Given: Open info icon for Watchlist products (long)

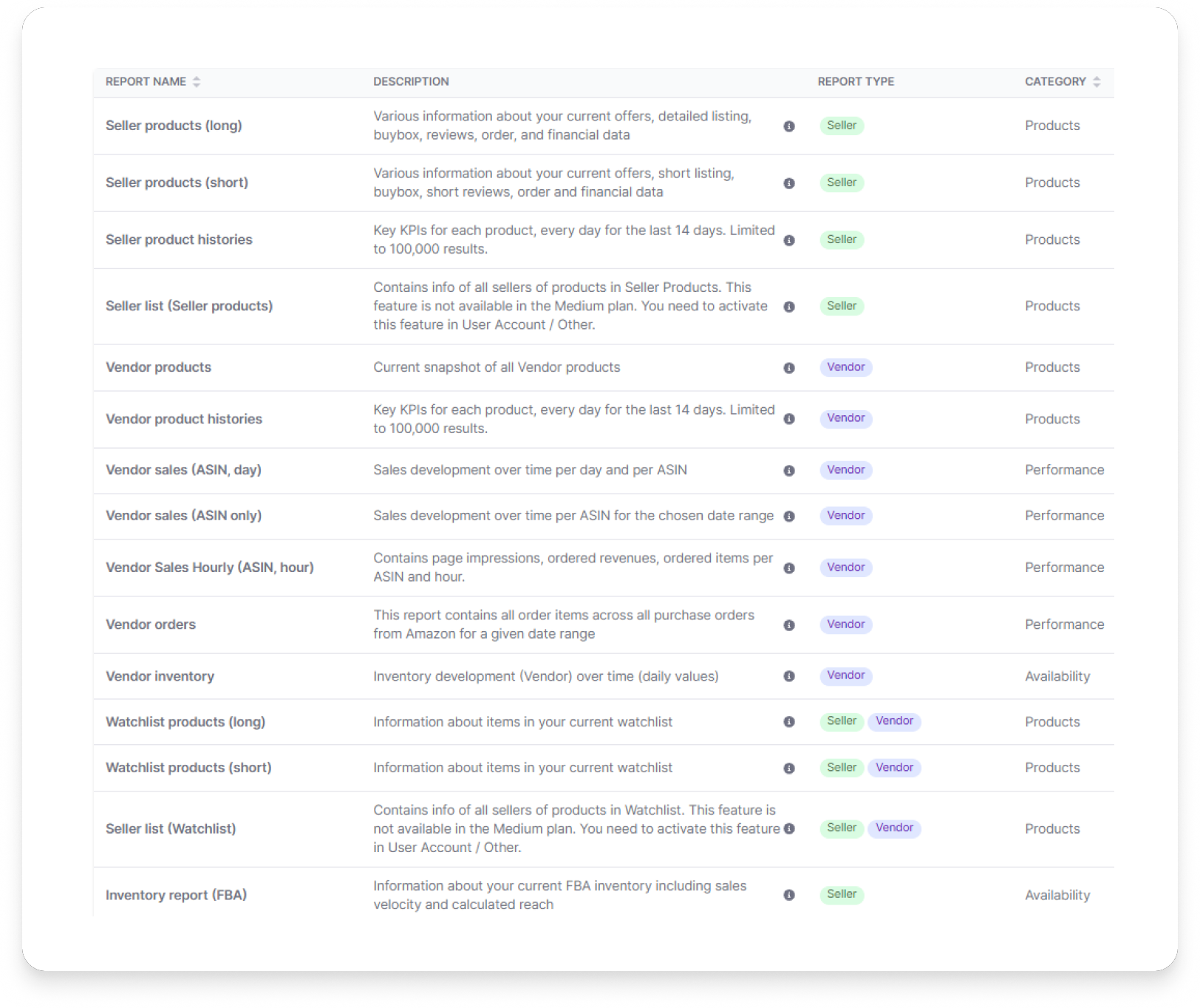Looking at the screenshot, I should click(789, 722).
